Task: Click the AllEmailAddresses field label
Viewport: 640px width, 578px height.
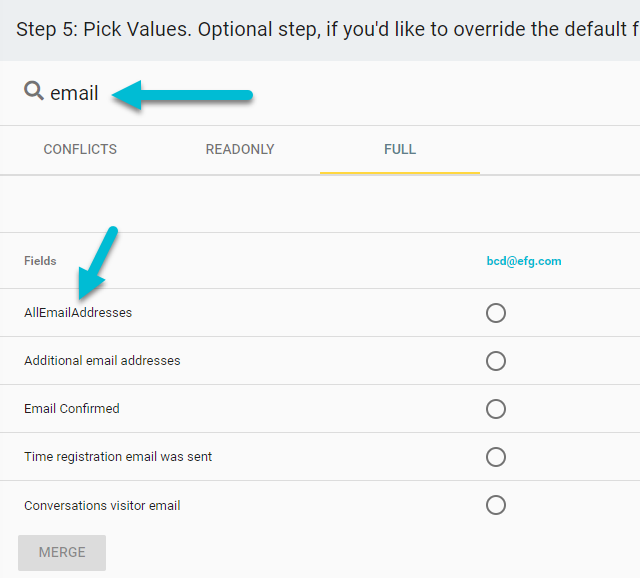Action: coord(78,313)
